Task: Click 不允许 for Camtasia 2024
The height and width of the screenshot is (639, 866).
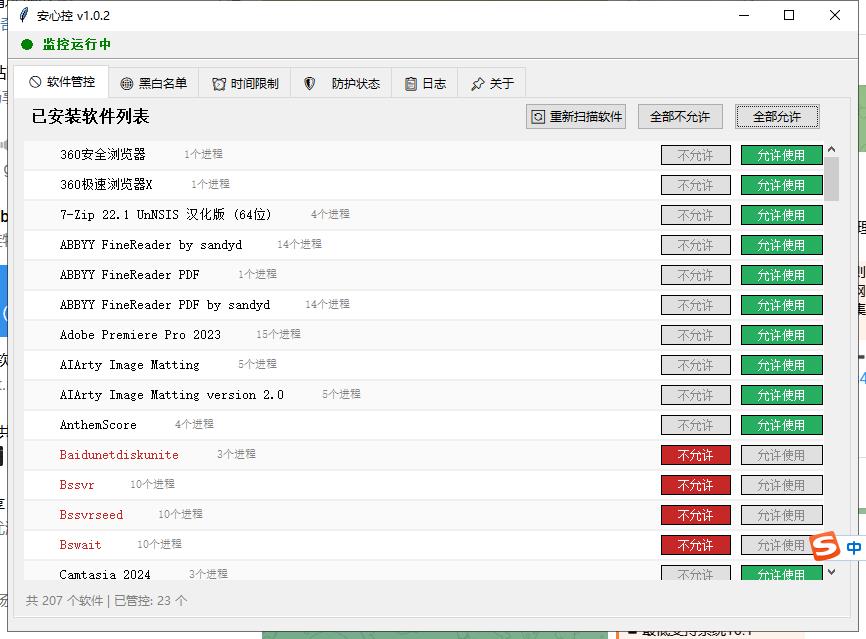Action: [696, 573]
